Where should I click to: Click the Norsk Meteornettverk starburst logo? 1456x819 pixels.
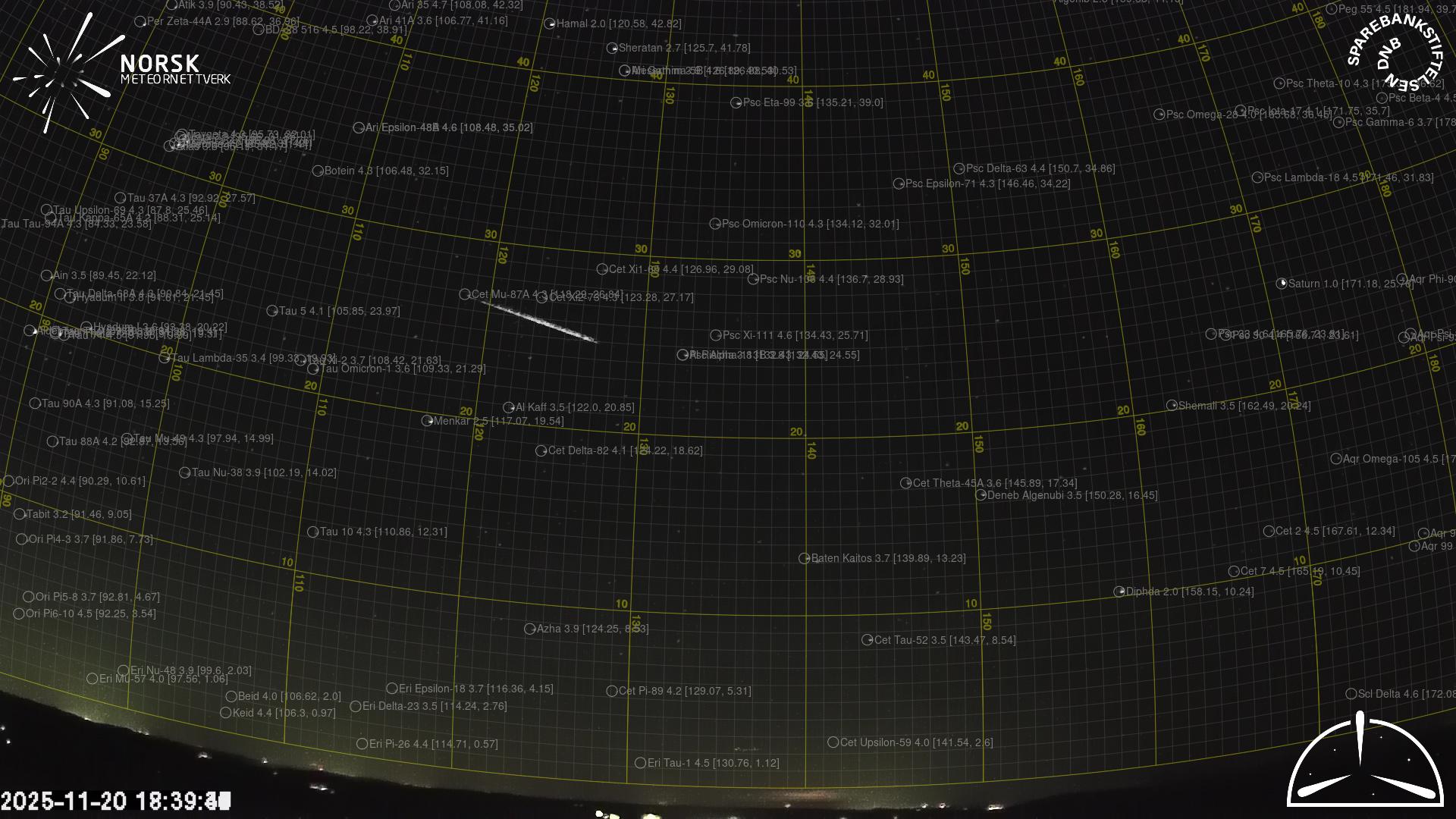[62, 72]
